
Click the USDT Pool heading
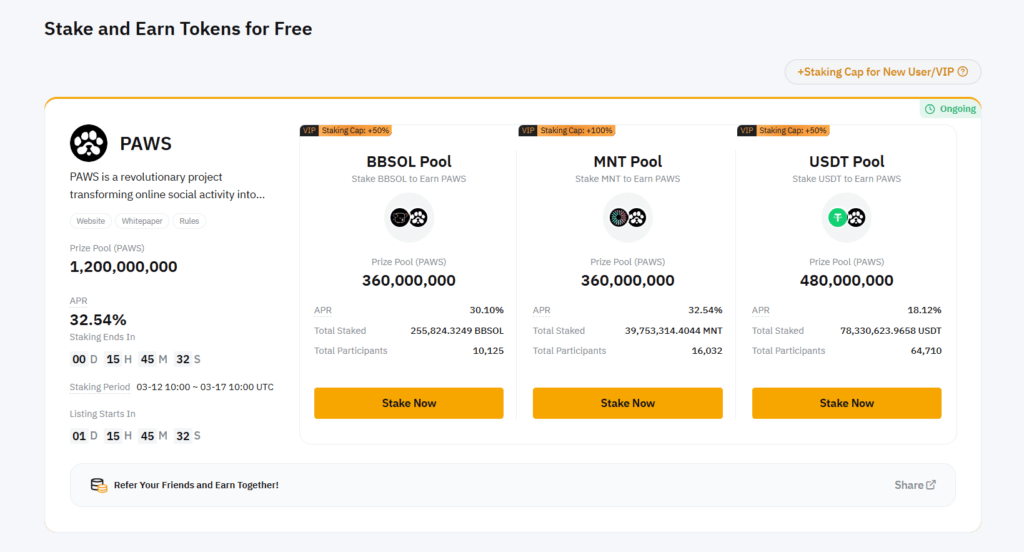pos(846,161)
